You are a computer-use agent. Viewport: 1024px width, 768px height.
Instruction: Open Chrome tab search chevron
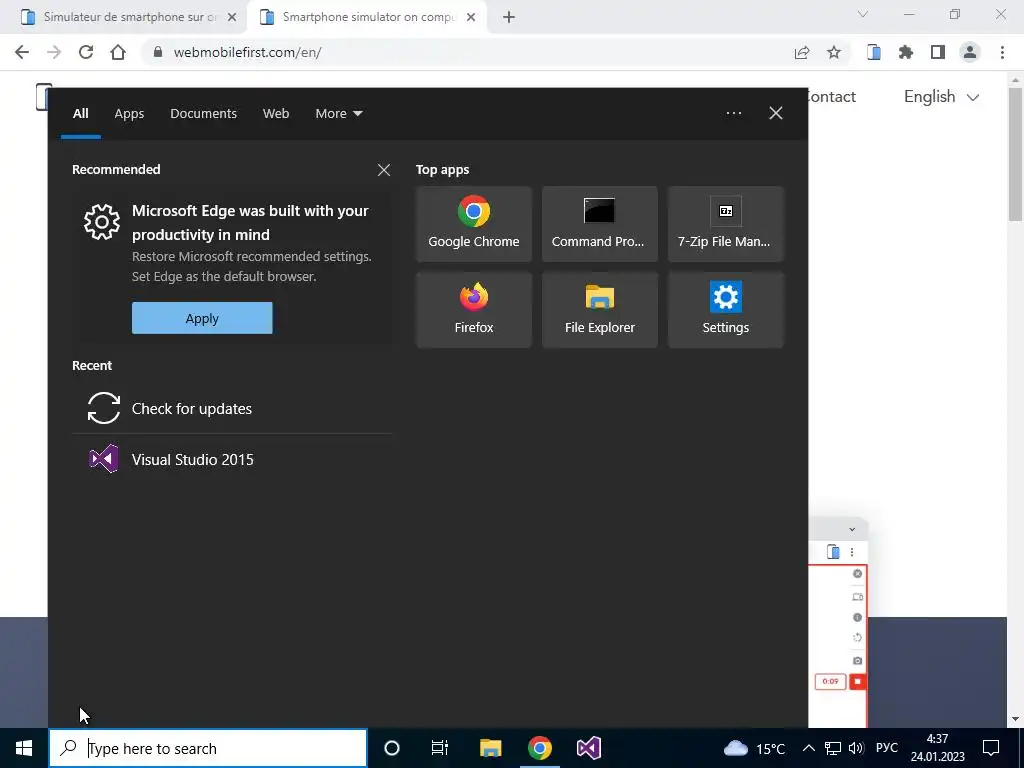coord(863,14)
